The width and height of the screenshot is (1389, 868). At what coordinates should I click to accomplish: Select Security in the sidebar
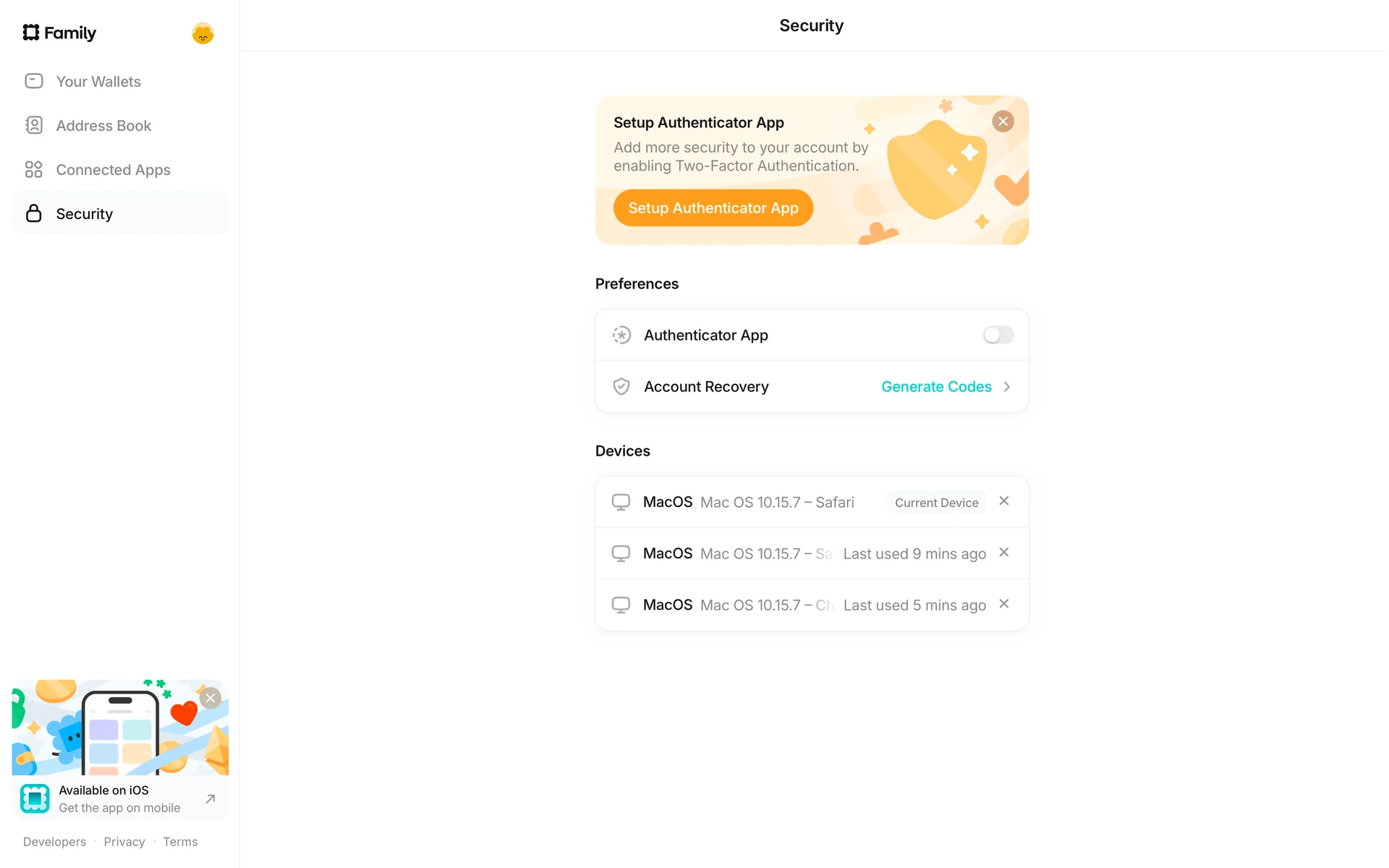coord(85,214)
